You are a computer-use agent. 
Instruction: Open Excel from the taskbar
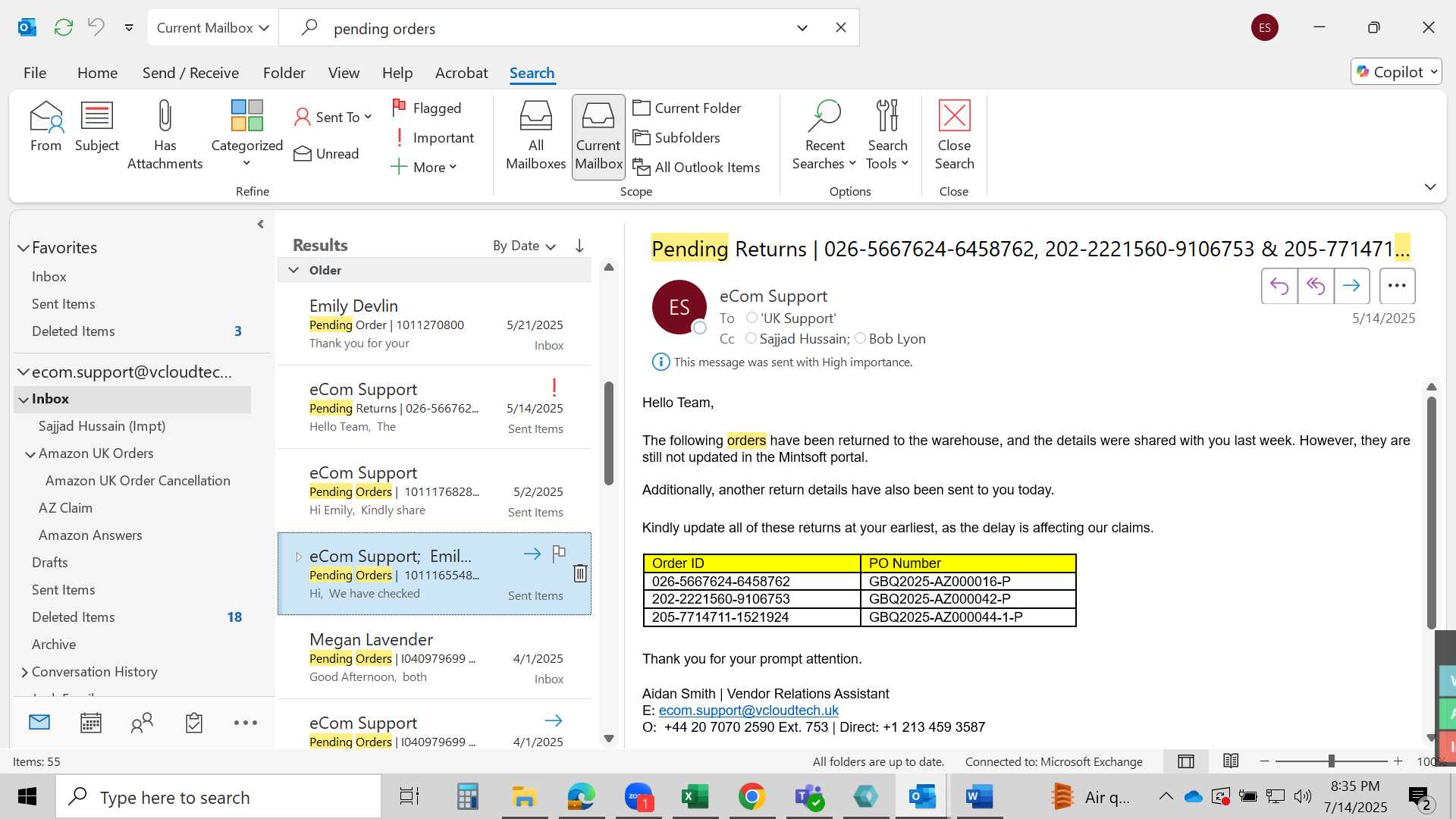tap(695, 797)
